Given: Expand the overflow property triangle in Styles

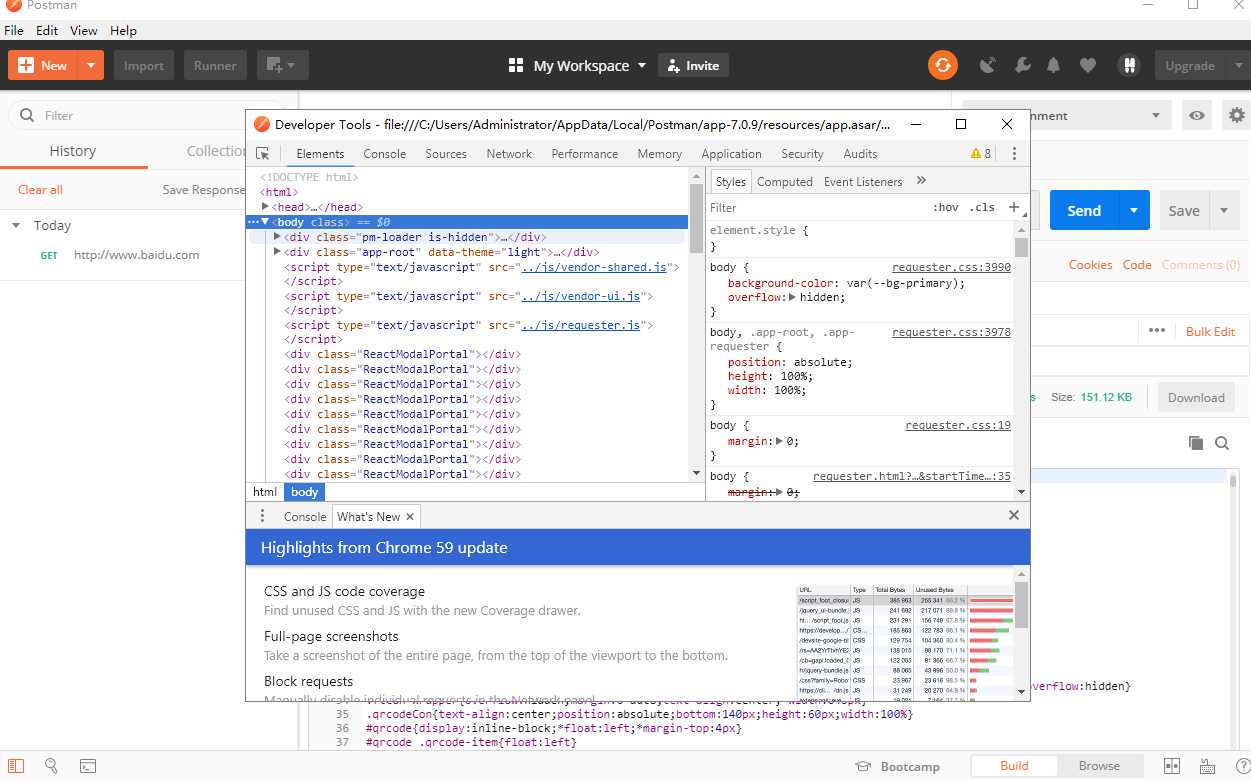Looking at the screenshot, I should click(x=792, y=298).
